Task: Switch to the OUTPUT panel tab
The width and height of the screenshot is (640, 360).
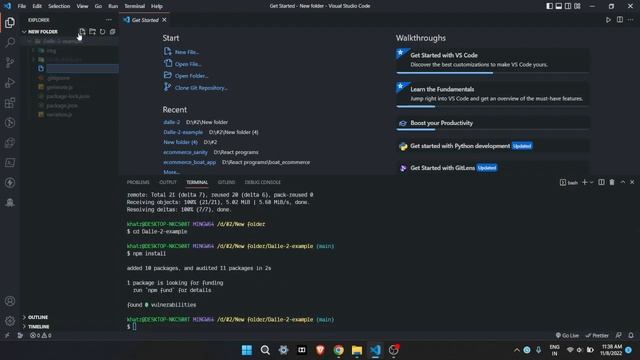Action: coord(168,182)
